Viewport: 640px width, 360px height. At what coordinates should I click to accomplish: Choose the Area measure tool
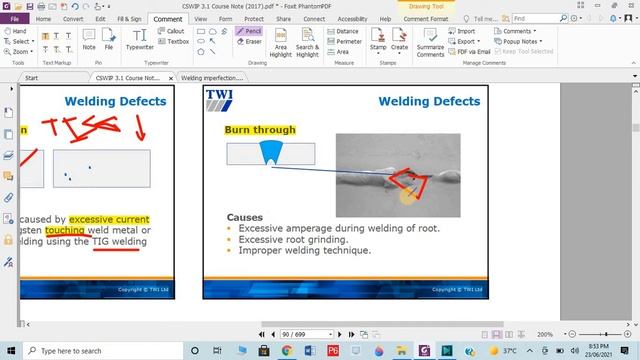coord(338,52)
